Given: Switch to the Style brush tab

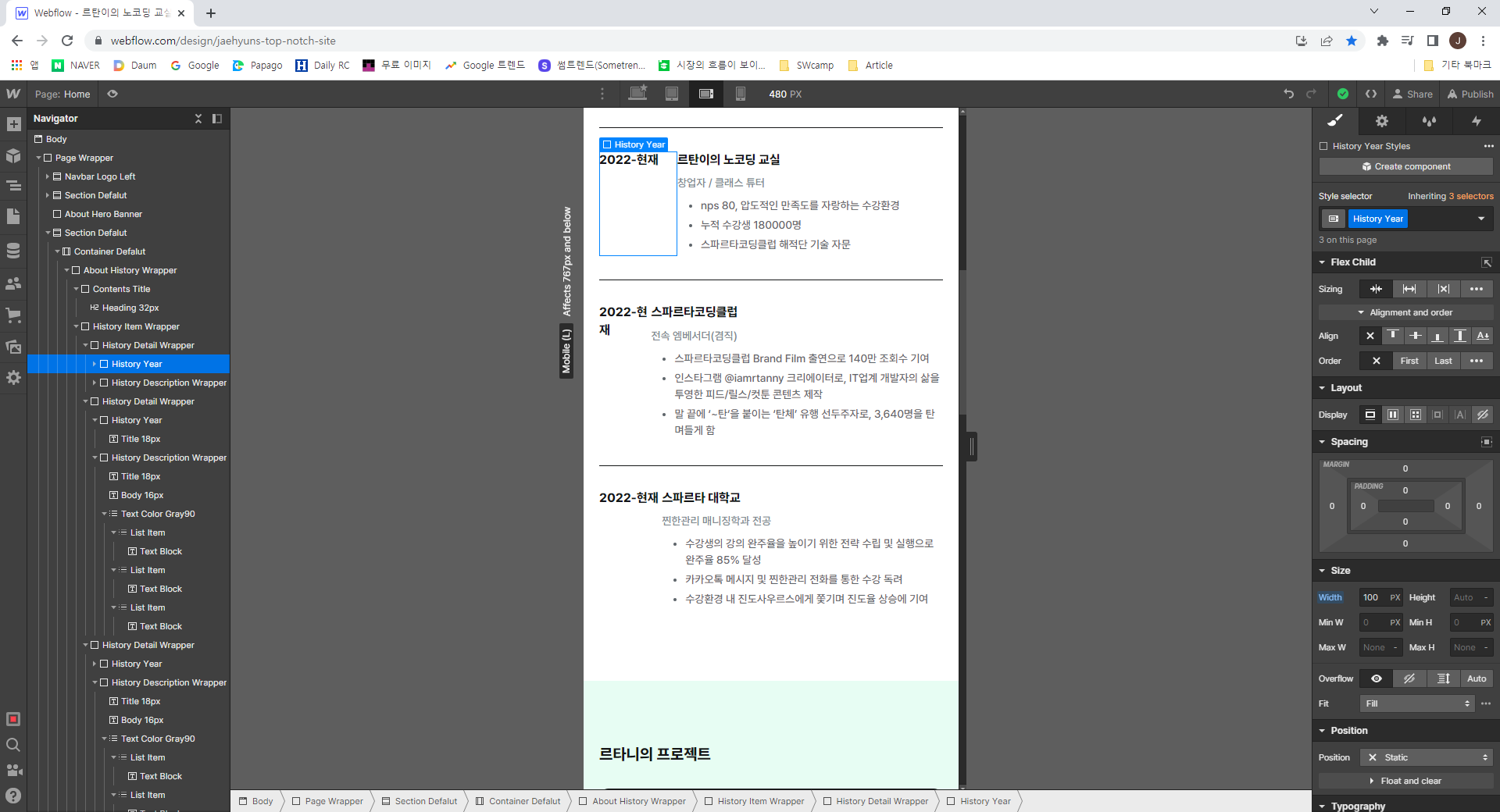Looking at the screenshot, I should 1335,121.
